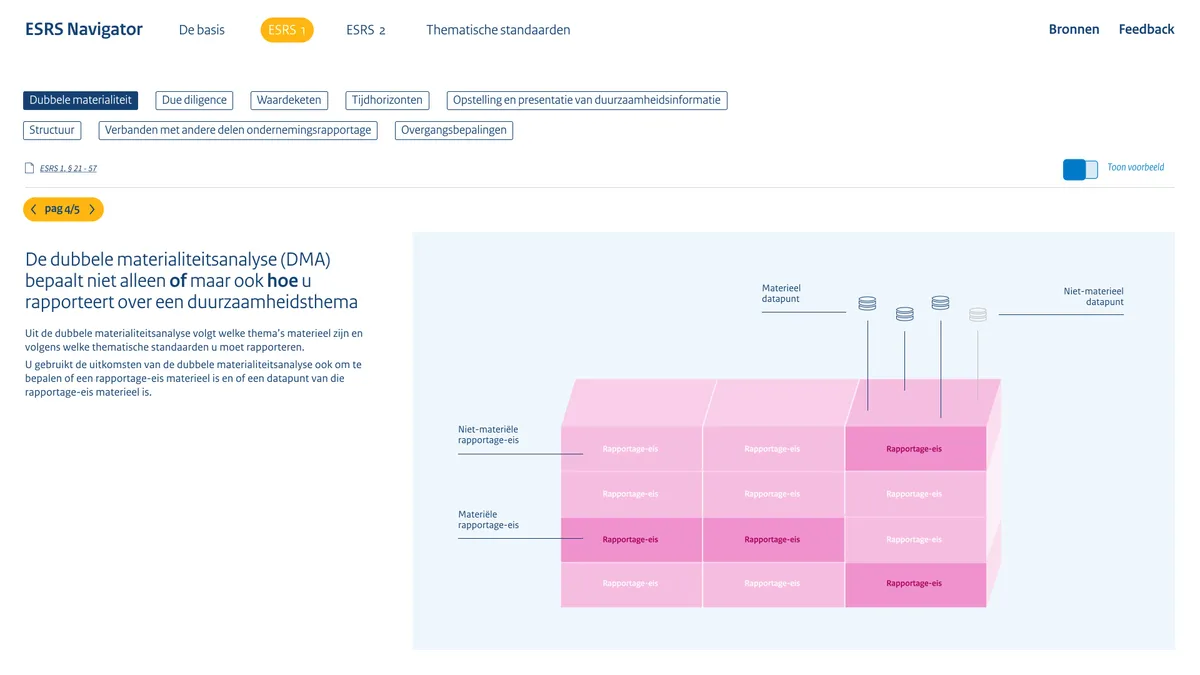Image resolution: width=1200 pixels, height=675 pixels.
Task: Open Thematische standaarden section
Action: [x=498, y=30]
